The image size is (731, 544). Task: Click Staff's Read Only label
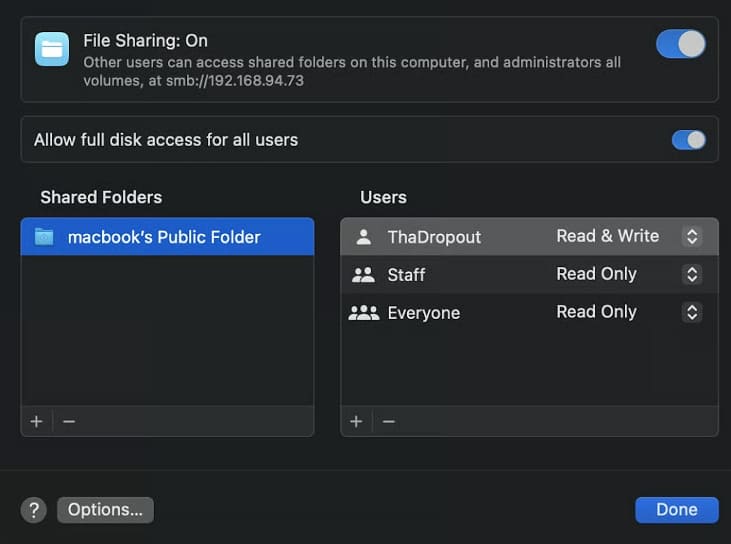(596, 274)
